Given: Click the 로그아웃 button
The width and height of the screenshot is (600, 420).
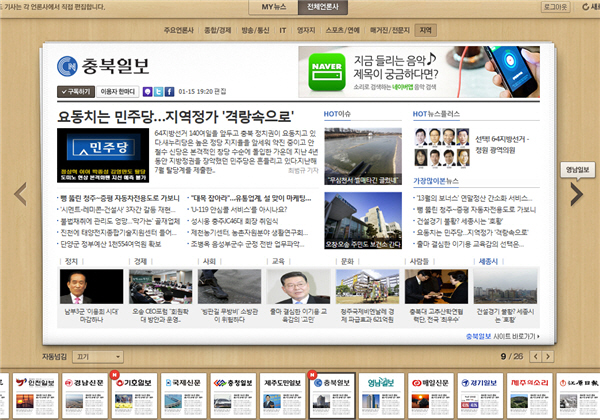Looking at the screenshot, I should point(555,7).
